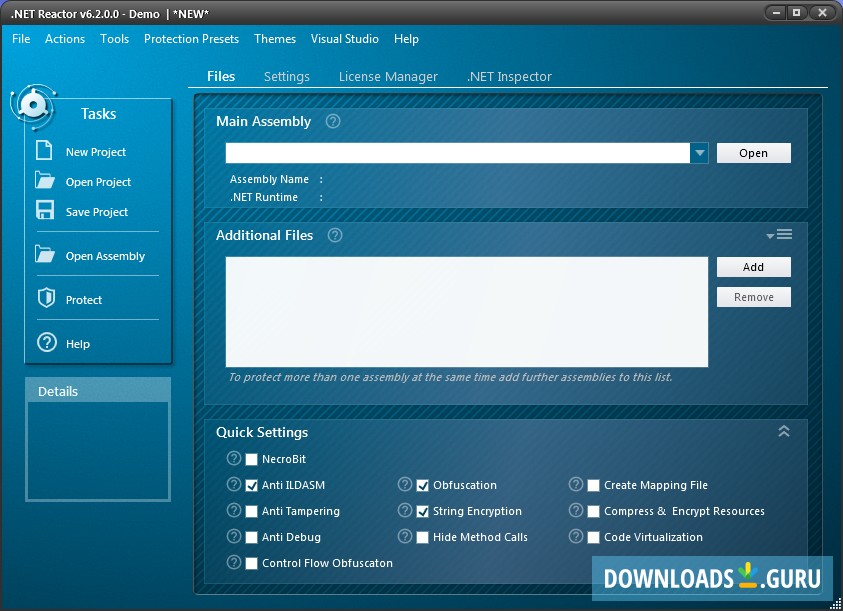Click the Open Assembly folder icon
Viewport: 843px width, 611px height.
pyautogui.click(x=45, y=254)
